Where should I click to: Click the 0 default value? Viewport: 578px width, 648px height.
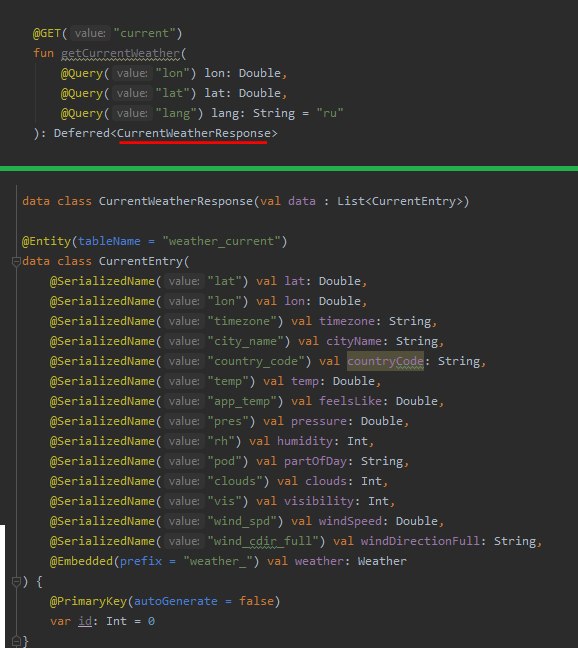click(x=151, y=622)
